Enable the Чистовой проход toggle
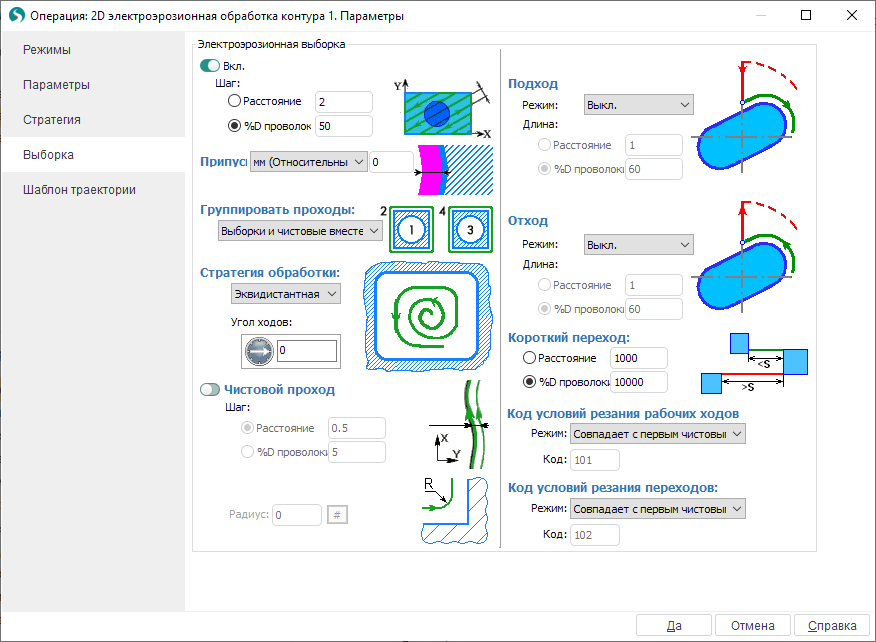The width and height of the screenshot is (876, 642). tap(210, 389)
